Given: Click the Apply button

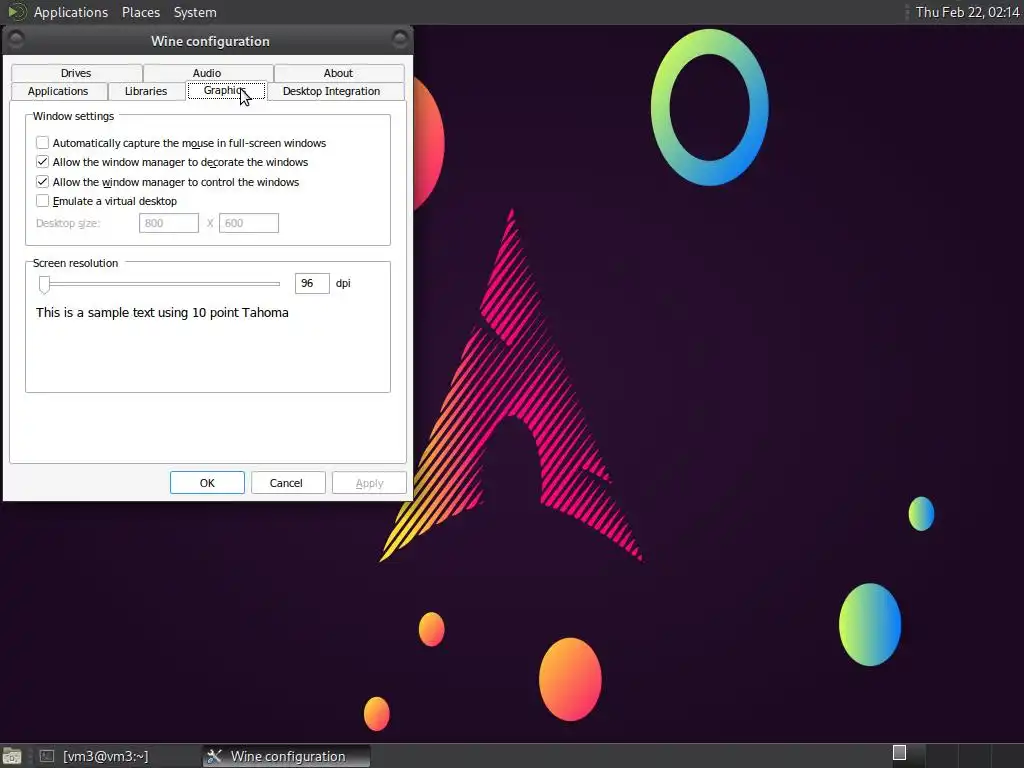Looking at the screenshot, I should coord(370,483).
